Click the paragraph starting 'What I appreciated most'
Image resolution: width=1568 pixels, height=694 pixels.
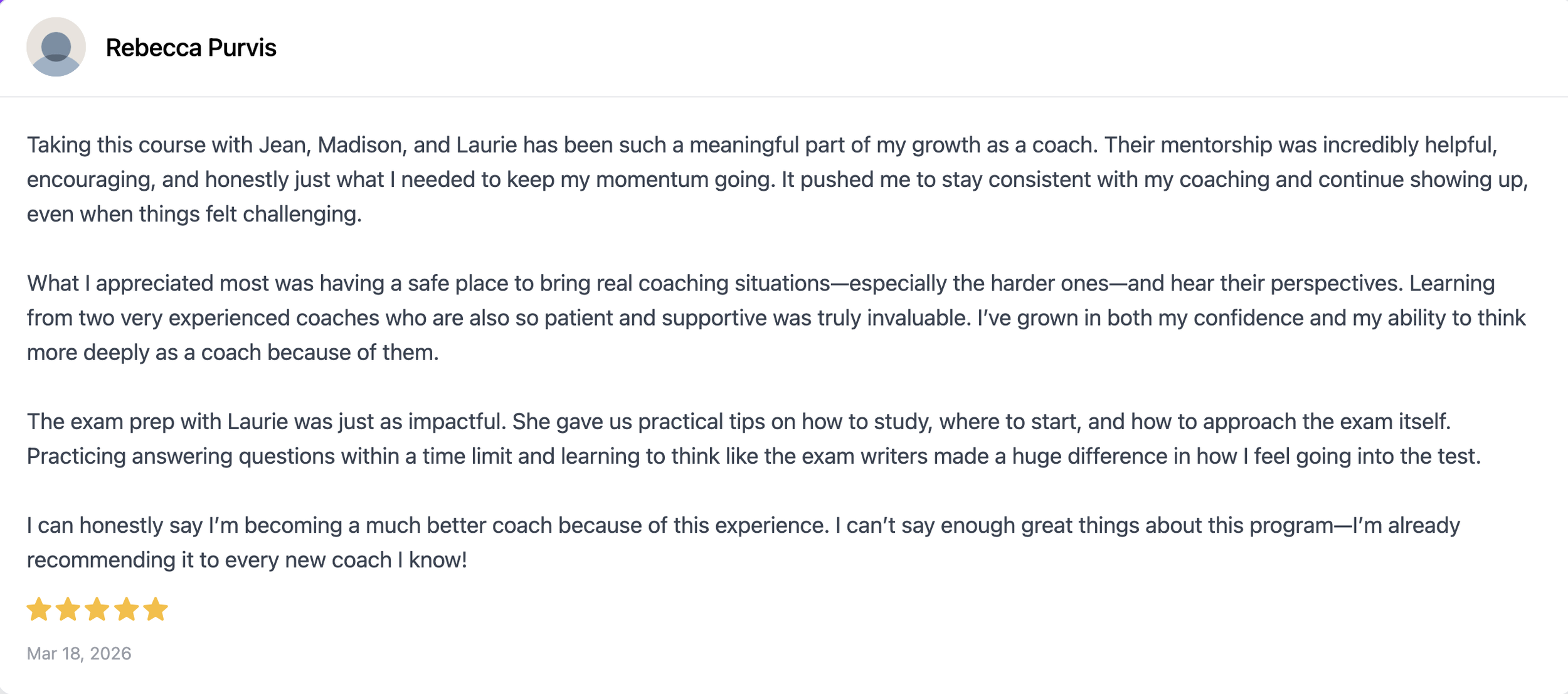pyautogui.click(x=776, y=318)
